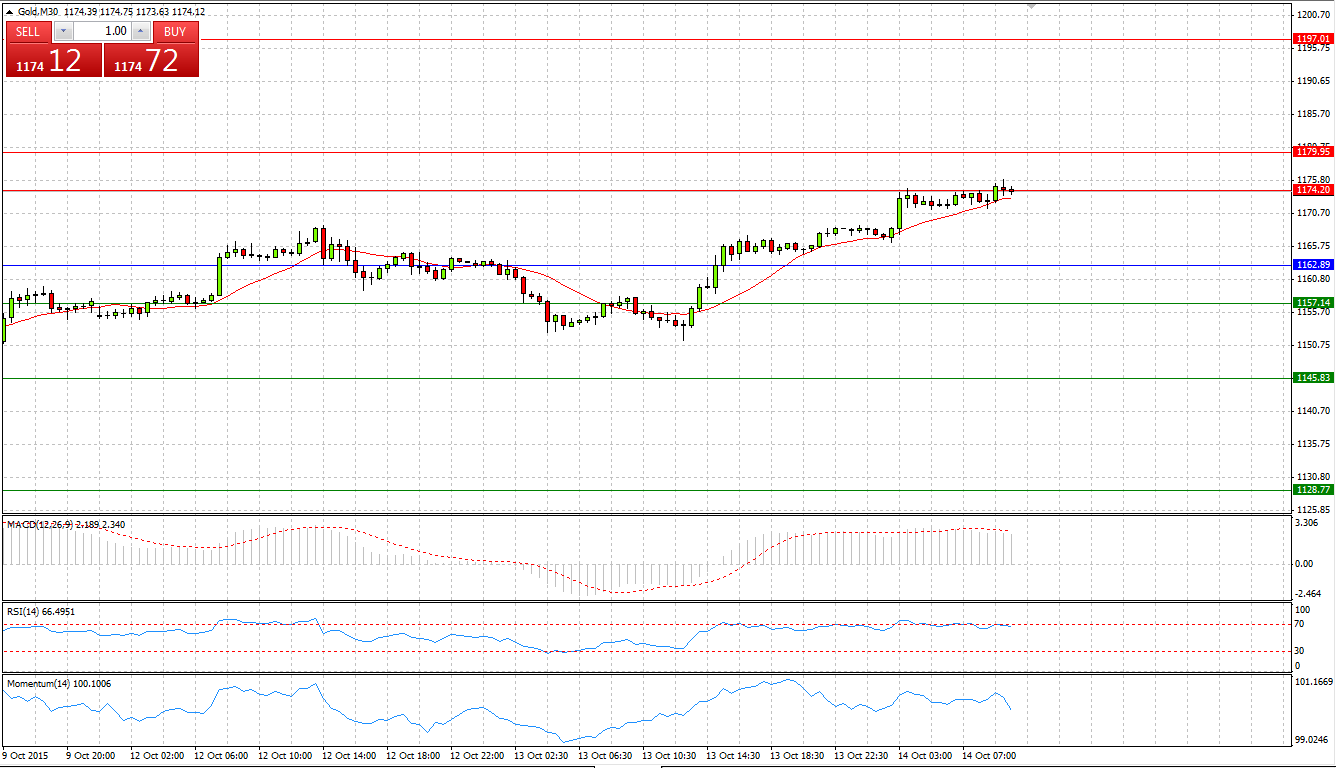Decrease trade volume with down arrow
1336x768 pixels.
[x=63, y=31]
